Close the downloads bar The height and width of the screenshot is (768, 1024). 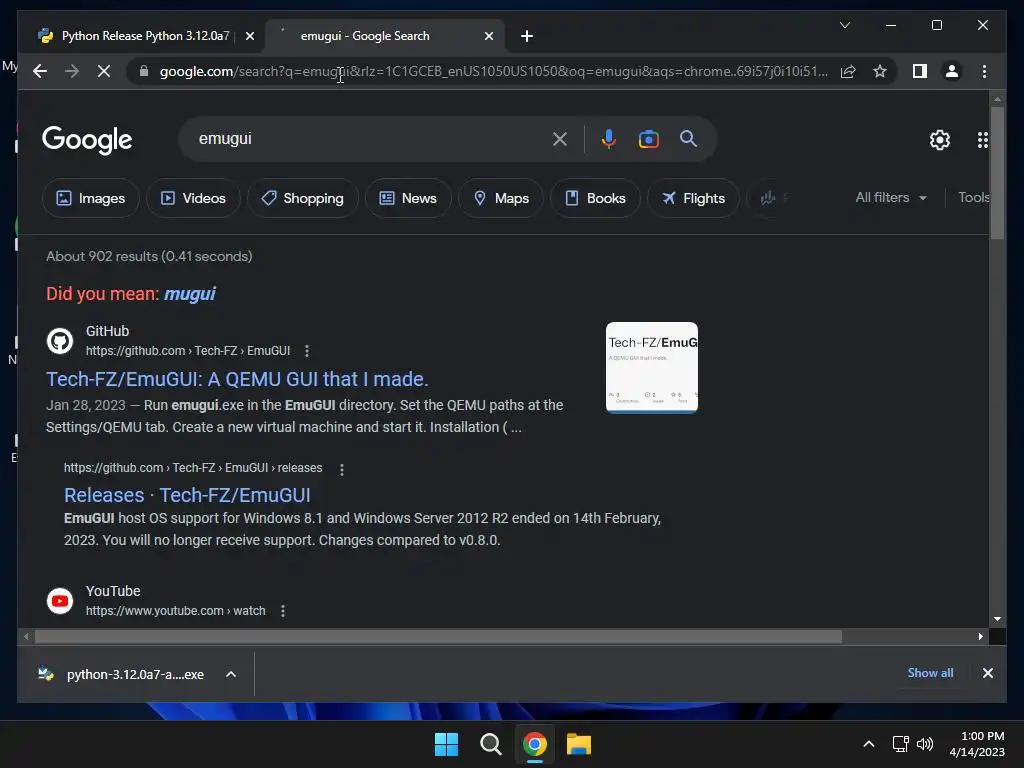[988, 673]
